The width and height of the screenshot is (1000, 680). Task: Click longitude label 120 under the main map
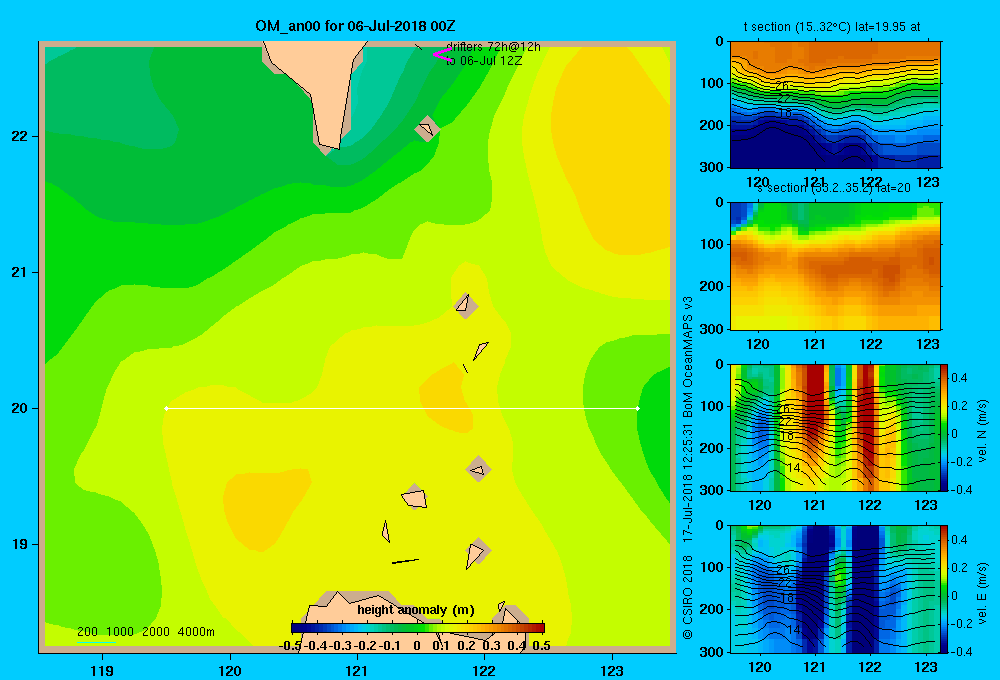click(230, 670)
